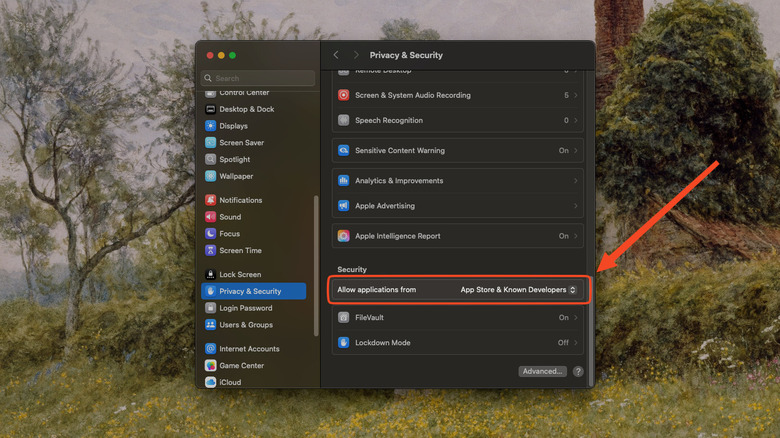This screenshot has height=438, width=780.
Task: Go back with the left chevron
Action: [x=336, y=55]
